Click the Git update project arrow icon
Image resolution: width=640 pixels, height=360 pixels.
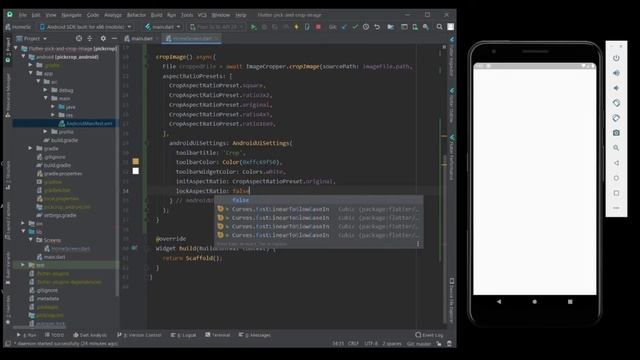click(x=344, y=27)
